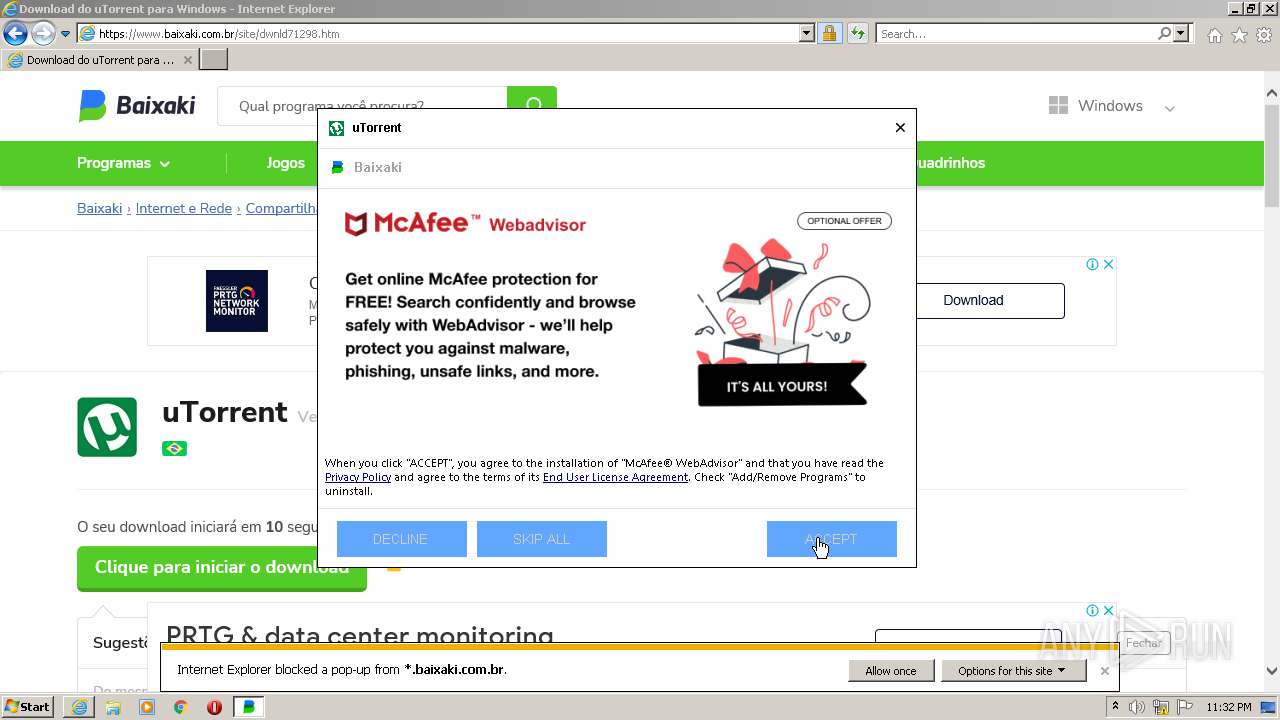This screenshot has height=720, width=1280.
Task: Open a new blank tab
Action: coord(214,60)
